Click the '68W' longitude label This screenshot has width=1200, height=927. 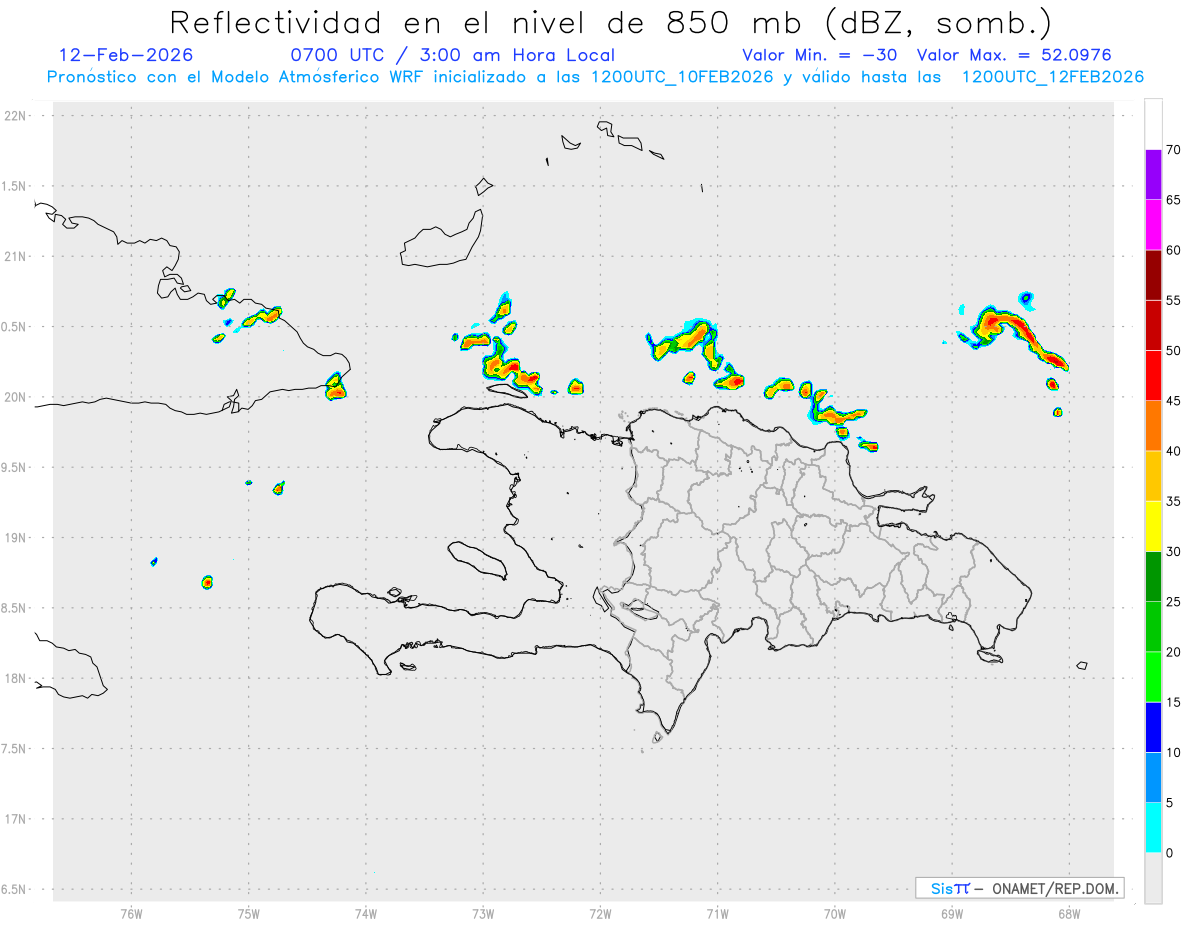1068,913
